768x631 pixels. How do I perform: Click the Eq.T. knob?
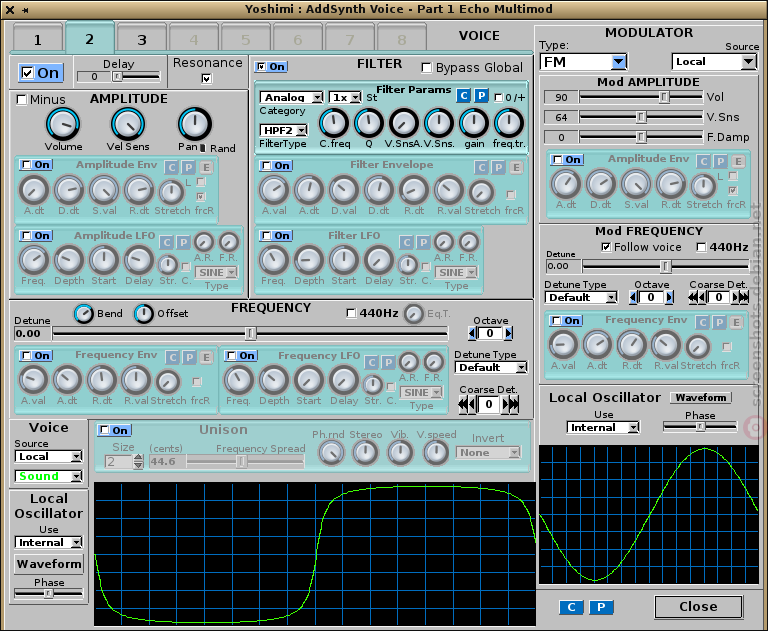[x=413, y=314]
